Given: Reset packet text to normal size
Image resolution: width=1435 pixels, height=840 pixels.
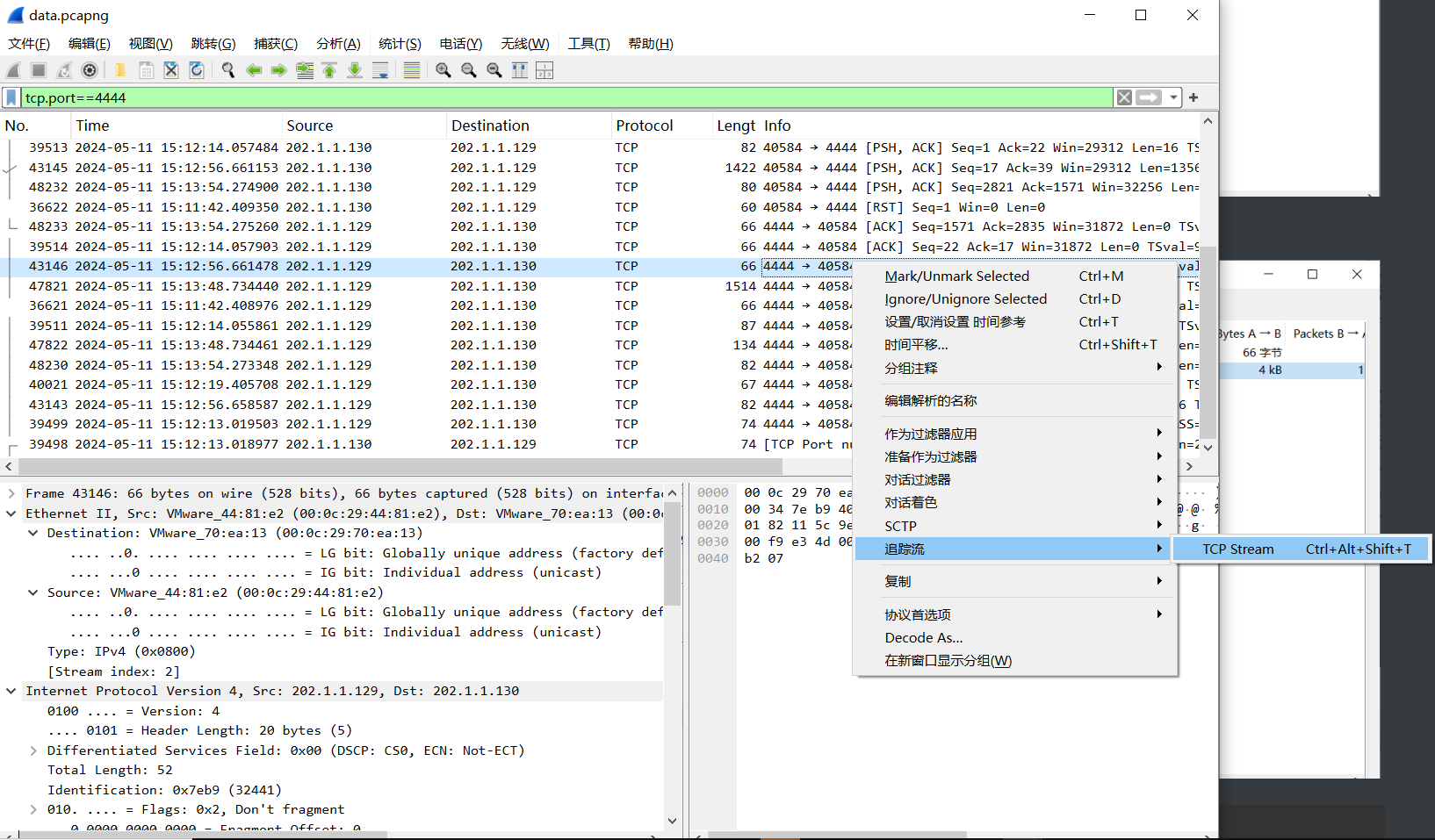Looking at the screenshot, I should pyautogui.click(x=494, y=70).
